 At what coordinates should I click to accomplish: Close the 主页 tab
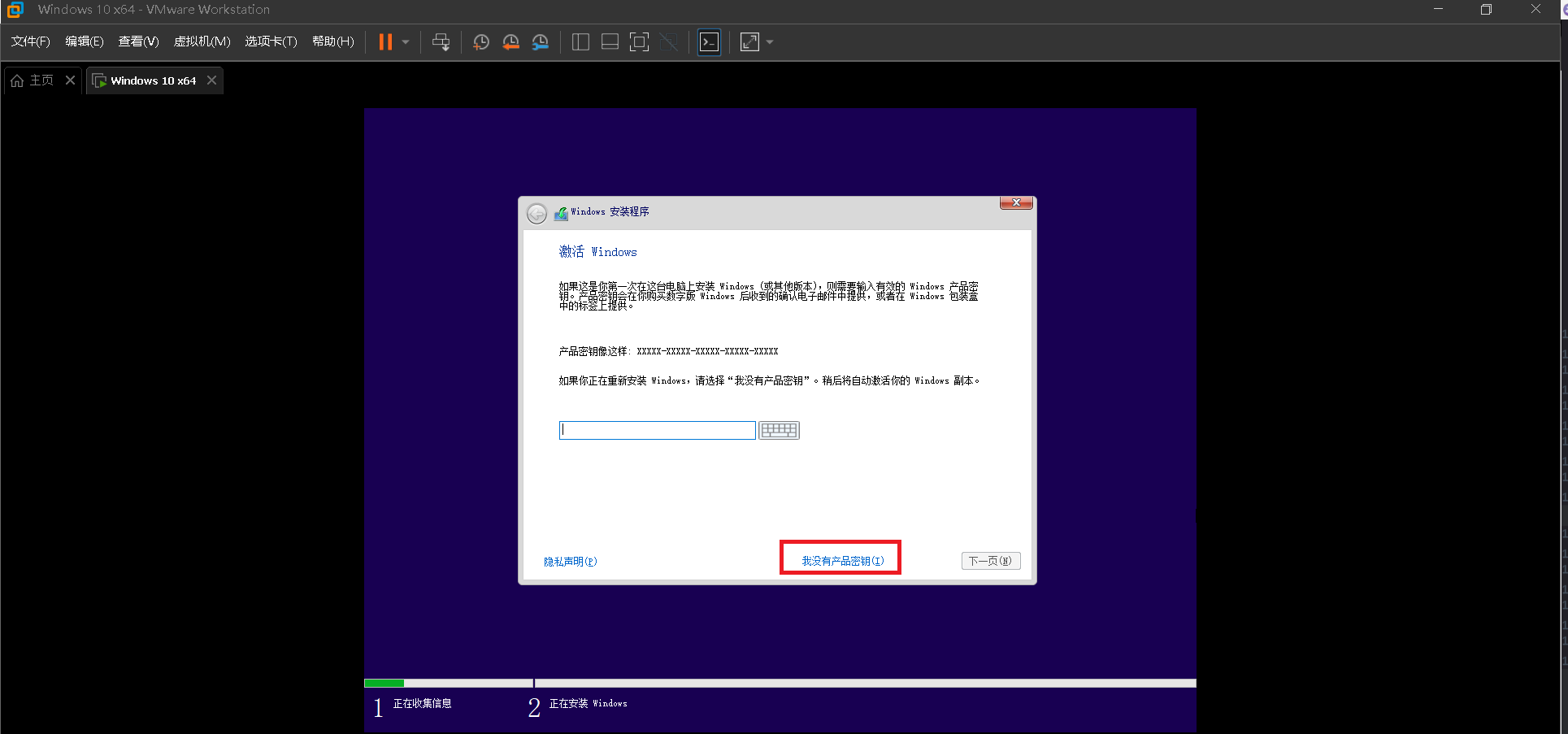[71, 80]
